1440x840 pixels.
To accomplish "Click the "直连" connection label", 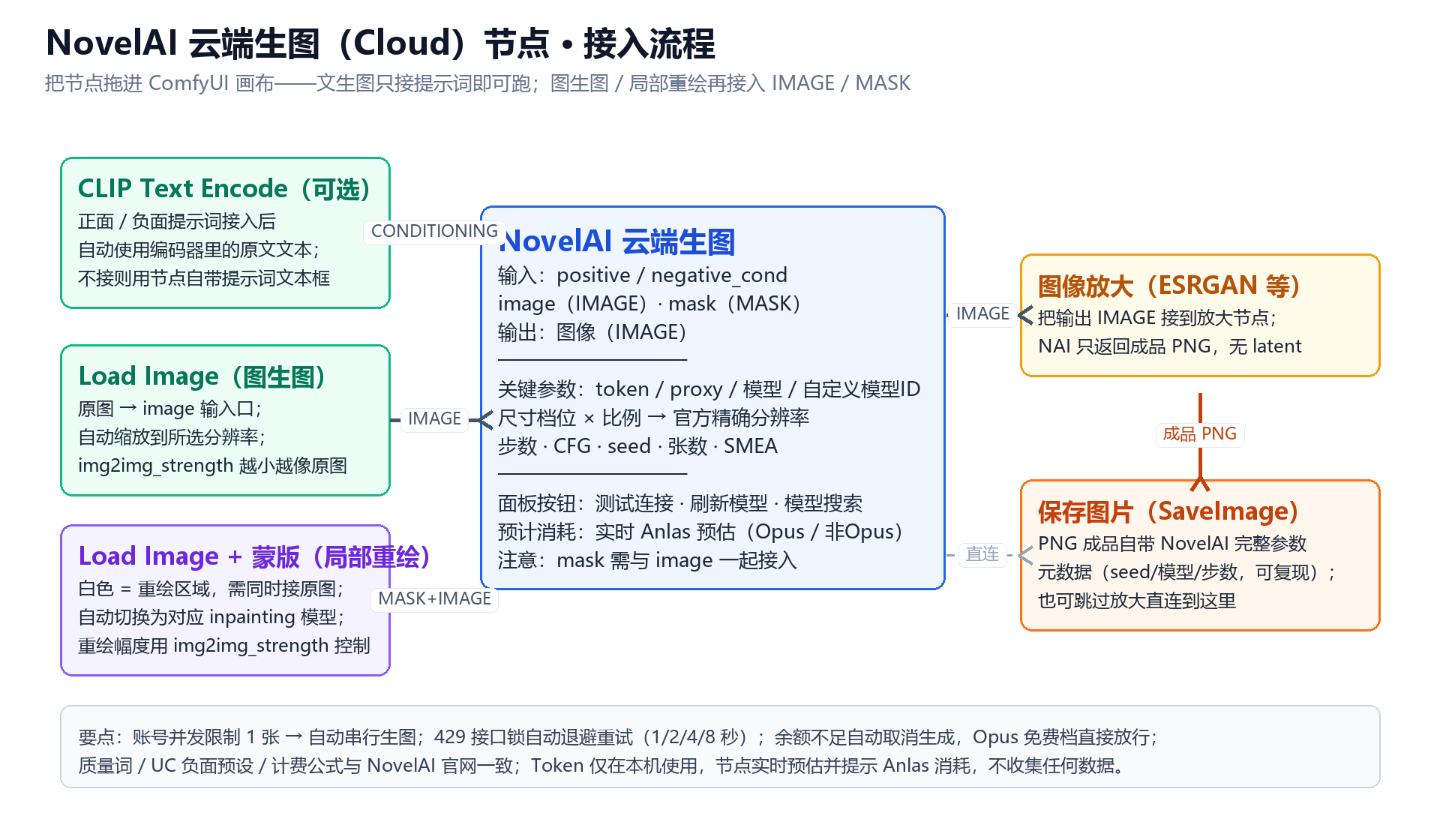I will [982, 553].
